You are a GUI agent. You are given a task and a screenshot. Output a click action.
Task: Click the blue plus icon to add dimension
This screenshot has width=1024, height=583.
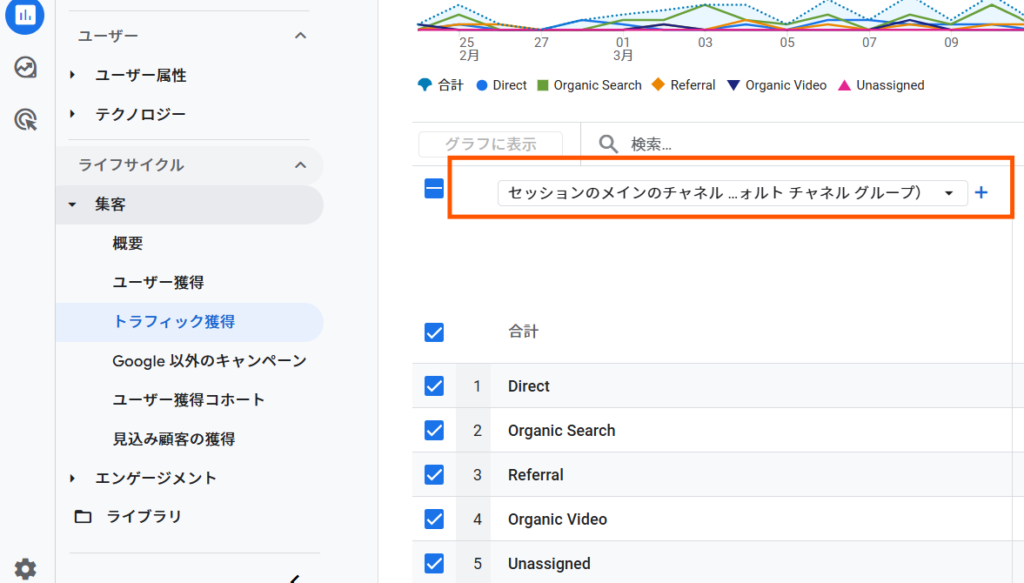coord(981,193)
